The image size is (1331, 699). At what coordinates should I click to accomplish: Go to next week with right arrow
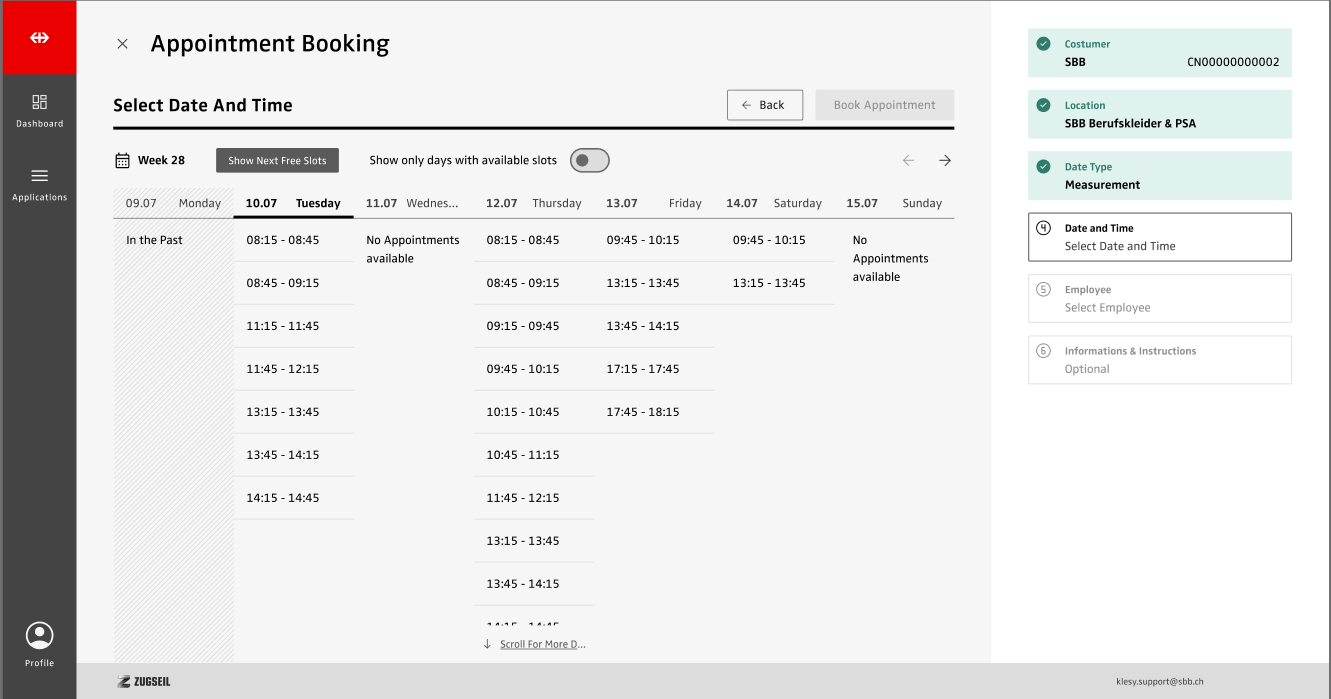tap(944, 160)
